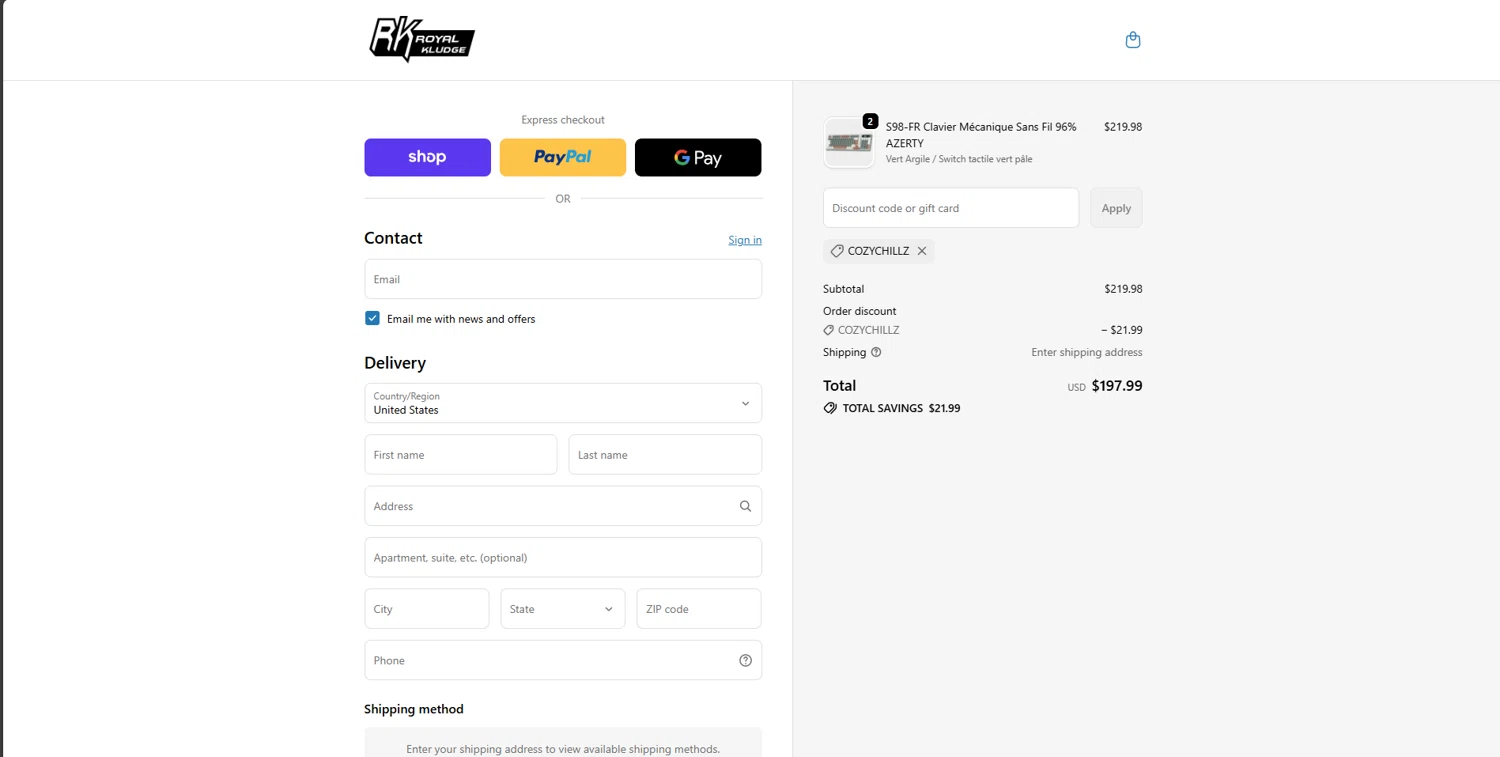Viewport: 1500px width, 757px height.
Task: Expand the State dropdown
Action: (x=563, y=609)
